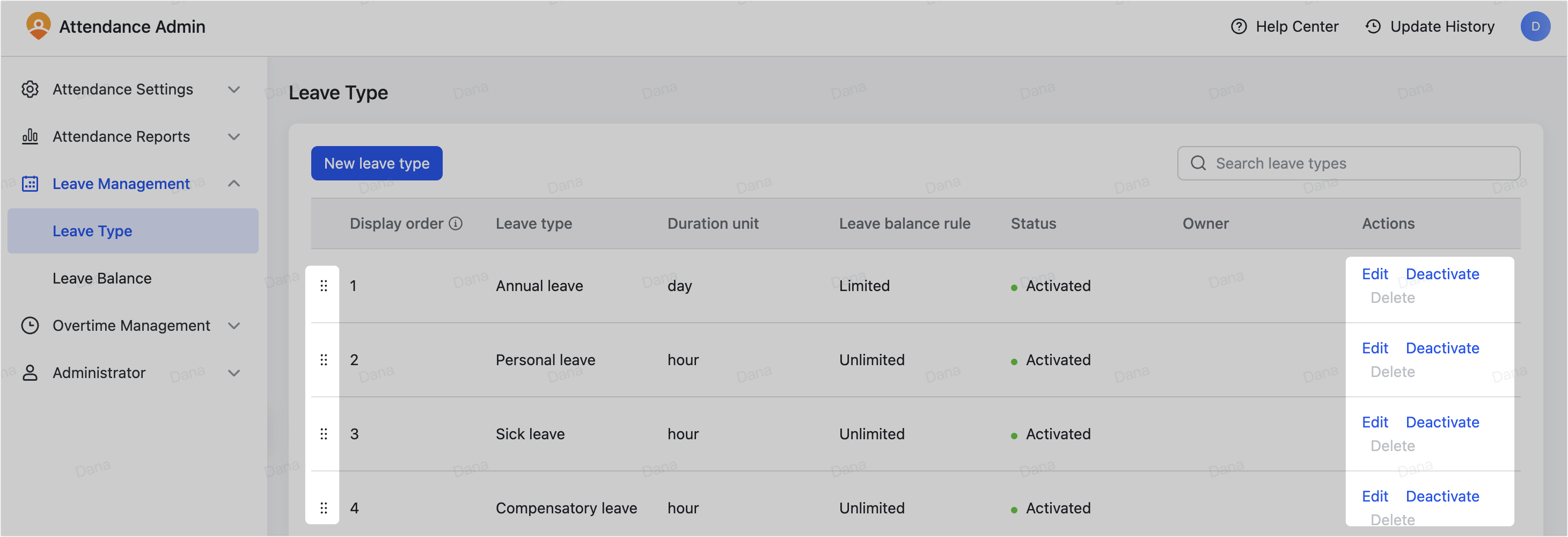Select the Leave Management calendar icon

30,183
